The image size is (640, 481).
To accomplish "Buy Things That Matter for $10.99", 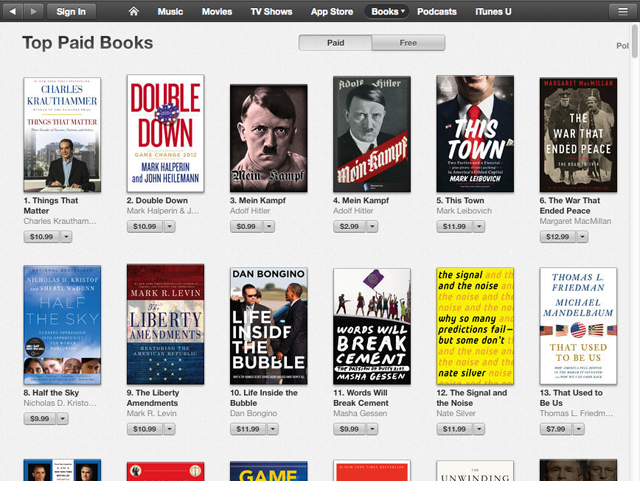I will point(42,237).
